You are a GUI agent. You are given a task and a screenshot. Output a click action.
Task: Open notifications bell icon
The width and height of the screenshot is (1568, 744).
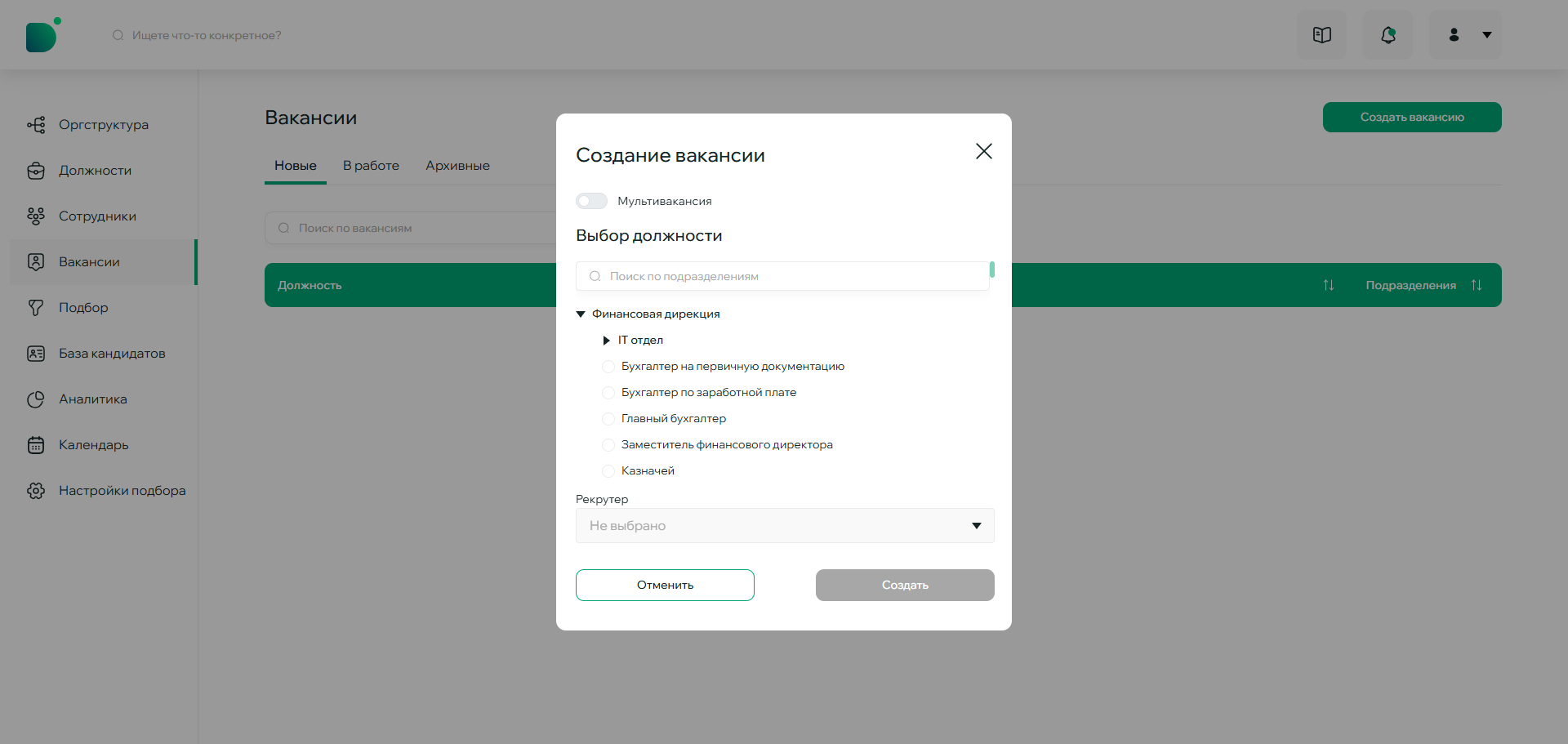(1388, 34)
